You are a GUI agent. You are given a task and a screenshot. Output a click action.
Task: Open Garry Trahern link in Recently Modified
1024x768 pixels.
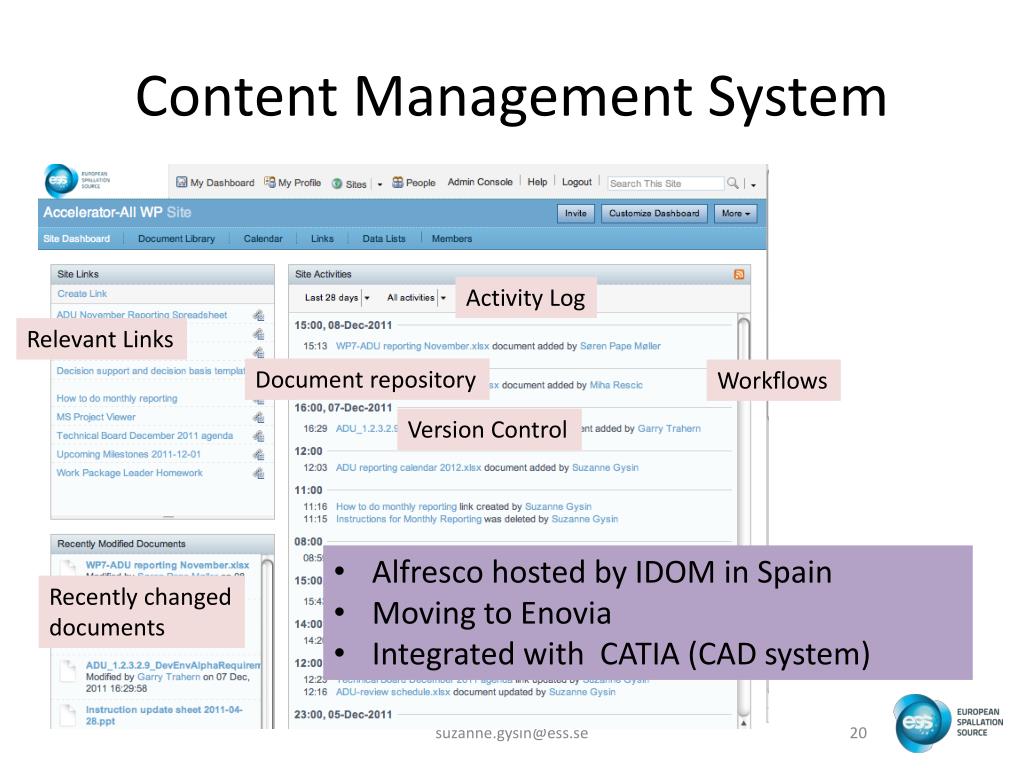(x=169, y=677)
